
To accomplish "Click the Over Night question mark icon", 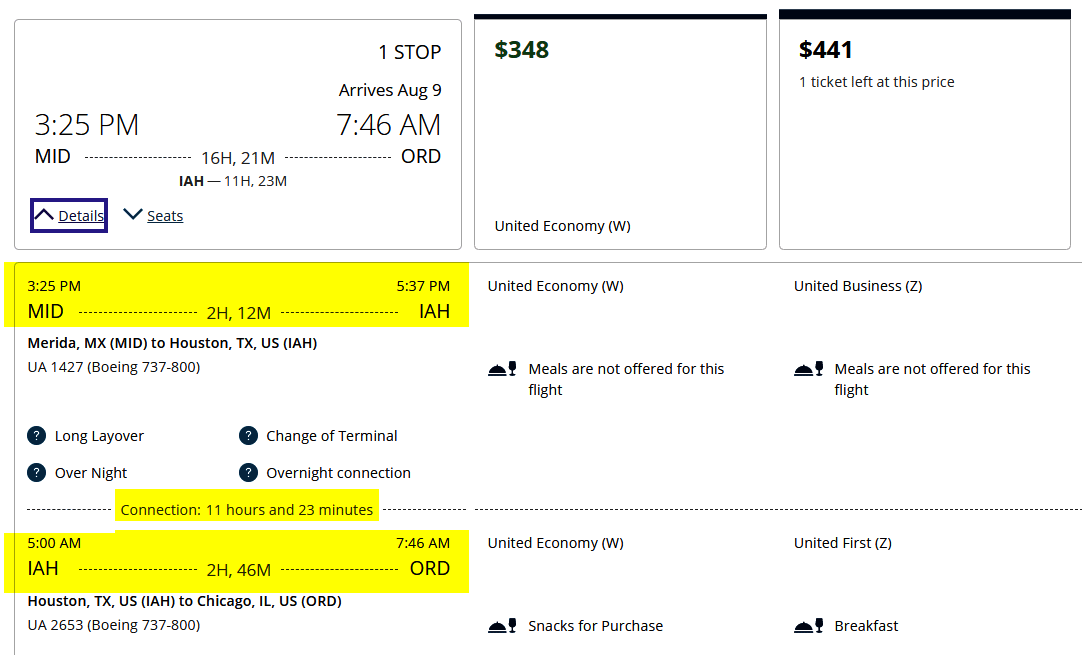I will pyautogui.click(x=37, y=473).
